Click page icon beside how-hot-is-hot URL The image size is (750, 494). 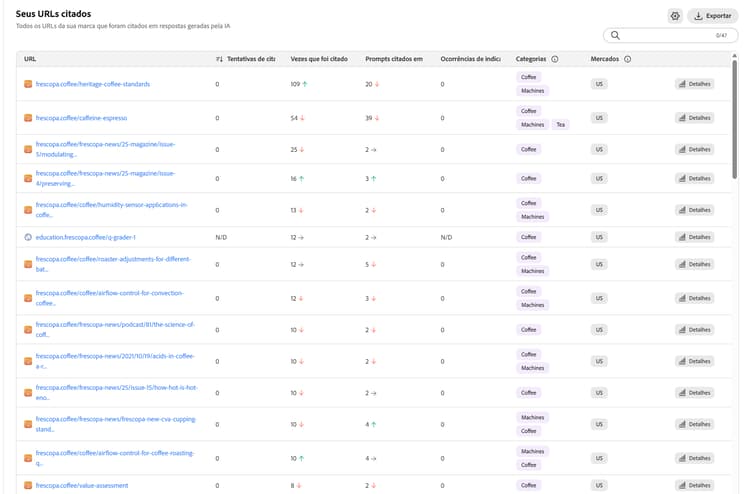(x=28, y=393)
